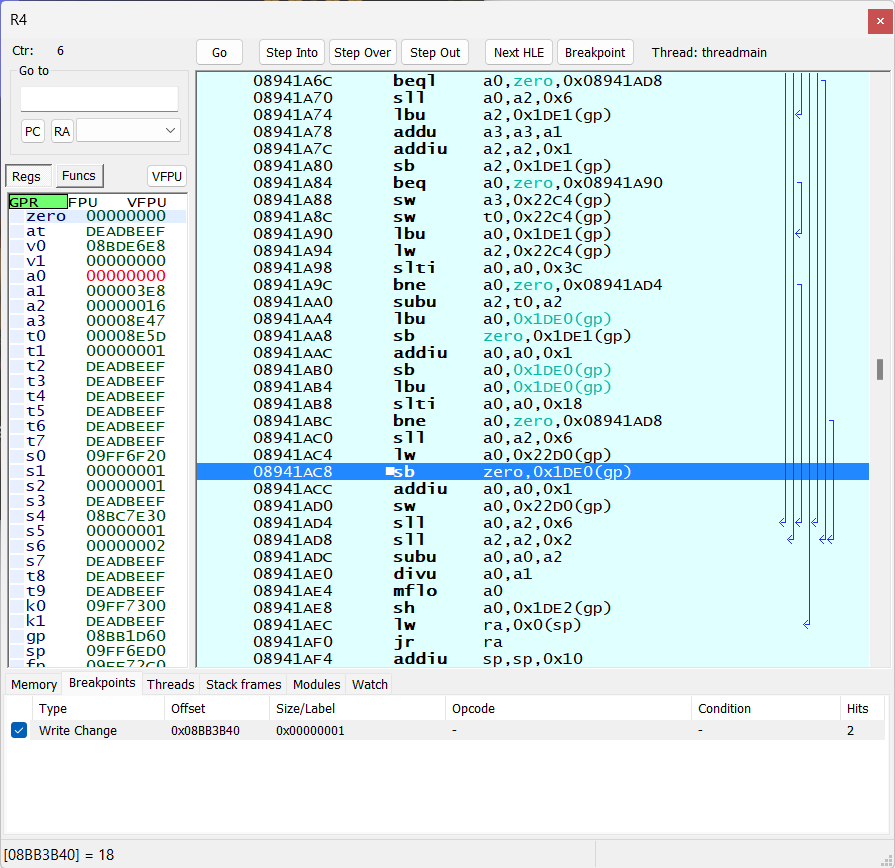Select the highlighted line at 08941AC8
The height and width of the screenshot is (868, 895).
pos(533,472)
